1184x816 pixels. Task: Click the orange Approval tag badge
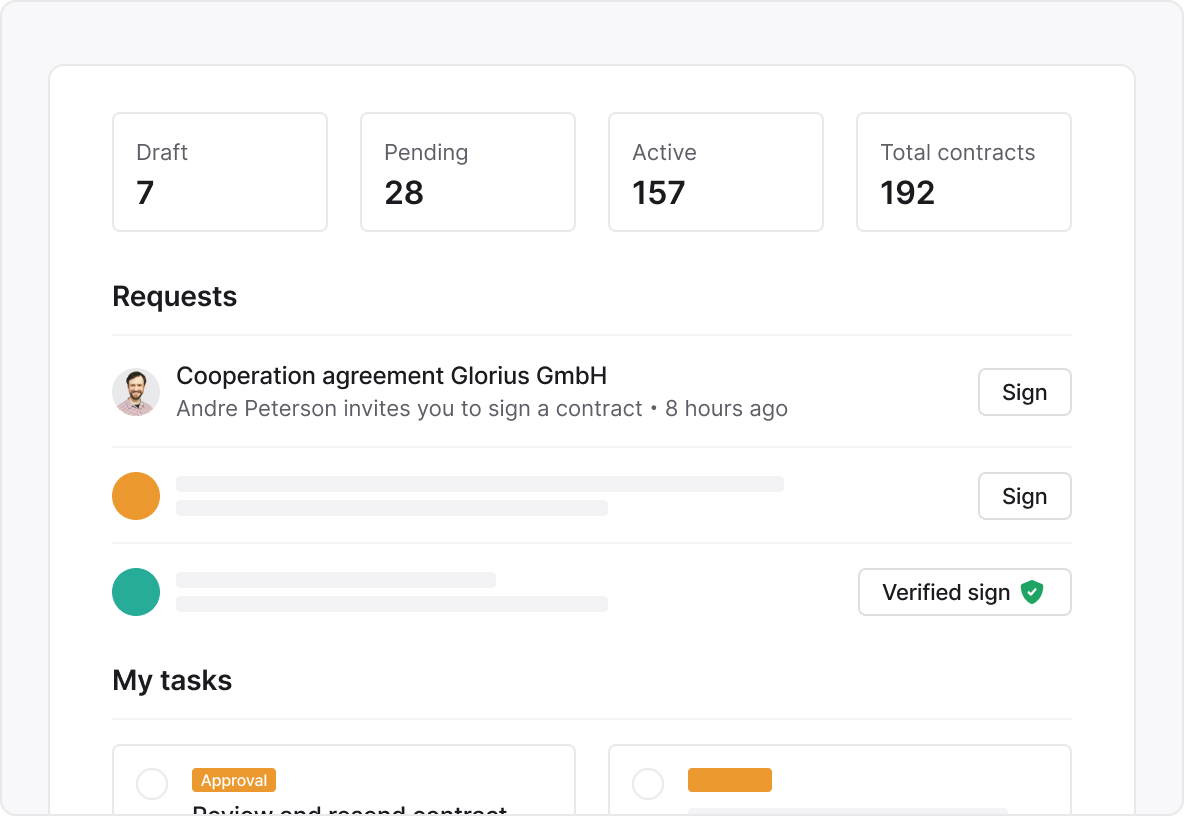[x=234, y=780]
